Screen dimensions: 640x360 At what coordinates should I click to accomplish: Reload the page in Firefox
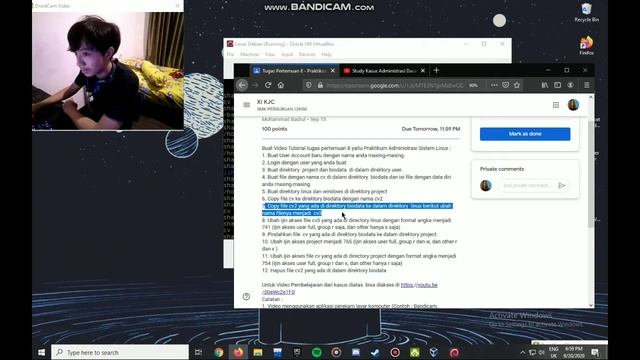[x=268, y=85]
